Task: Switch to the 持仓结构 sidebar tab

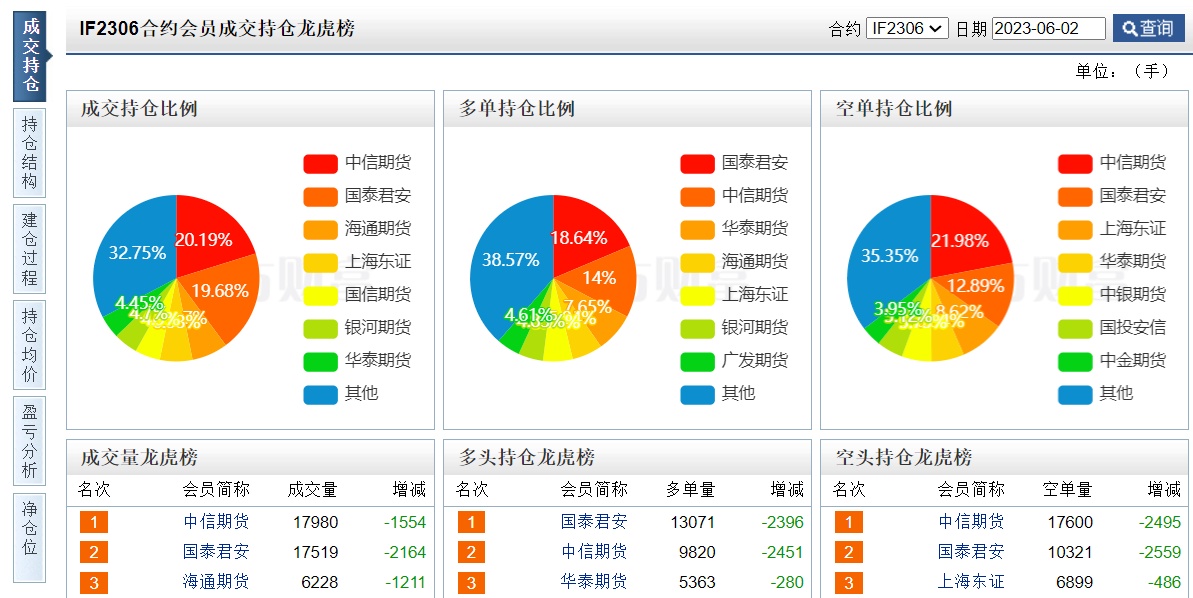Action: click(30, 153)
